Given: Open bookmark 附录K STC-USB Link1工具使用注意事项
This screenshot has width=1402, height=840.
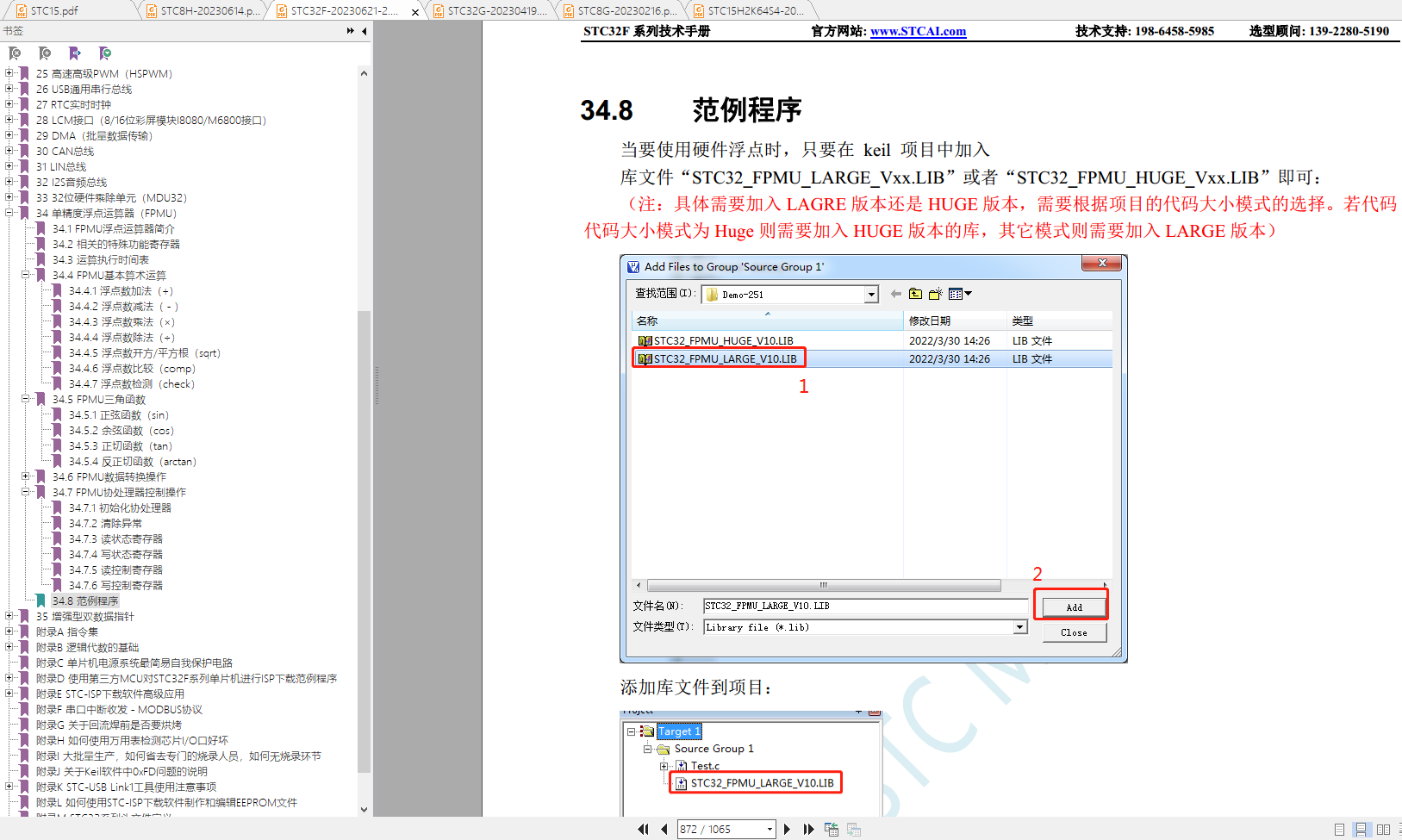Looking at the screenshot, I should pos(127,787).
